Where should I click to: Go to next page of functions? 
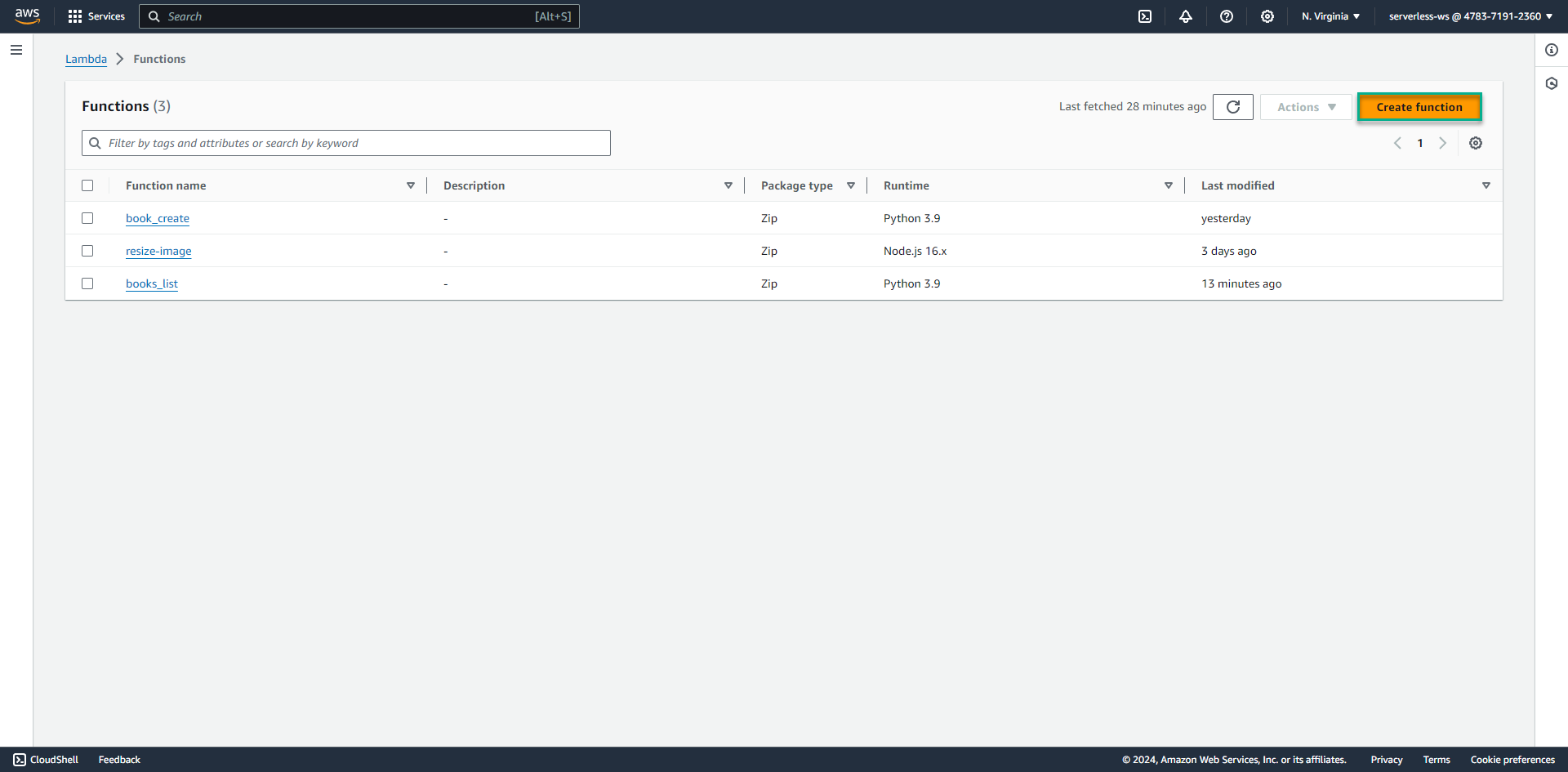tap(1443, 143)
